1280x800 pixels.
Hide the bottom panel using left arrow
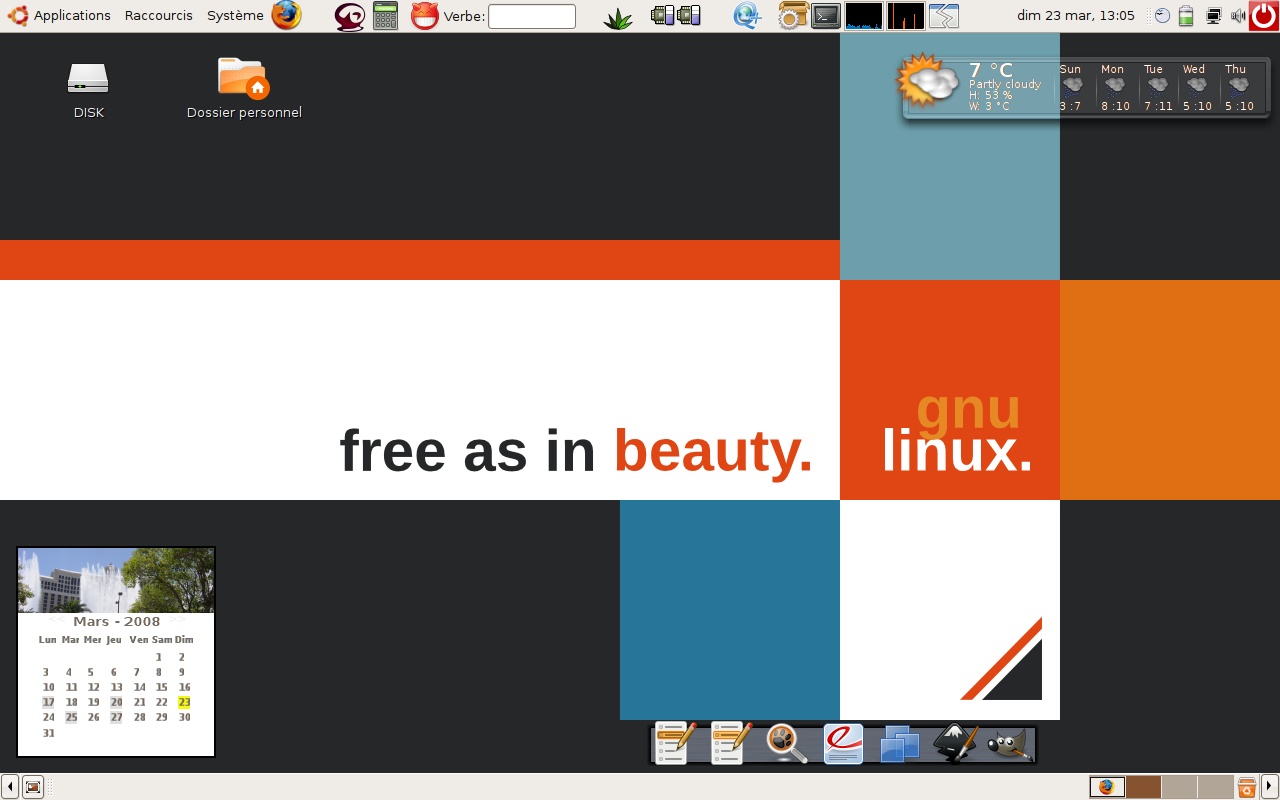coord(9,787)
